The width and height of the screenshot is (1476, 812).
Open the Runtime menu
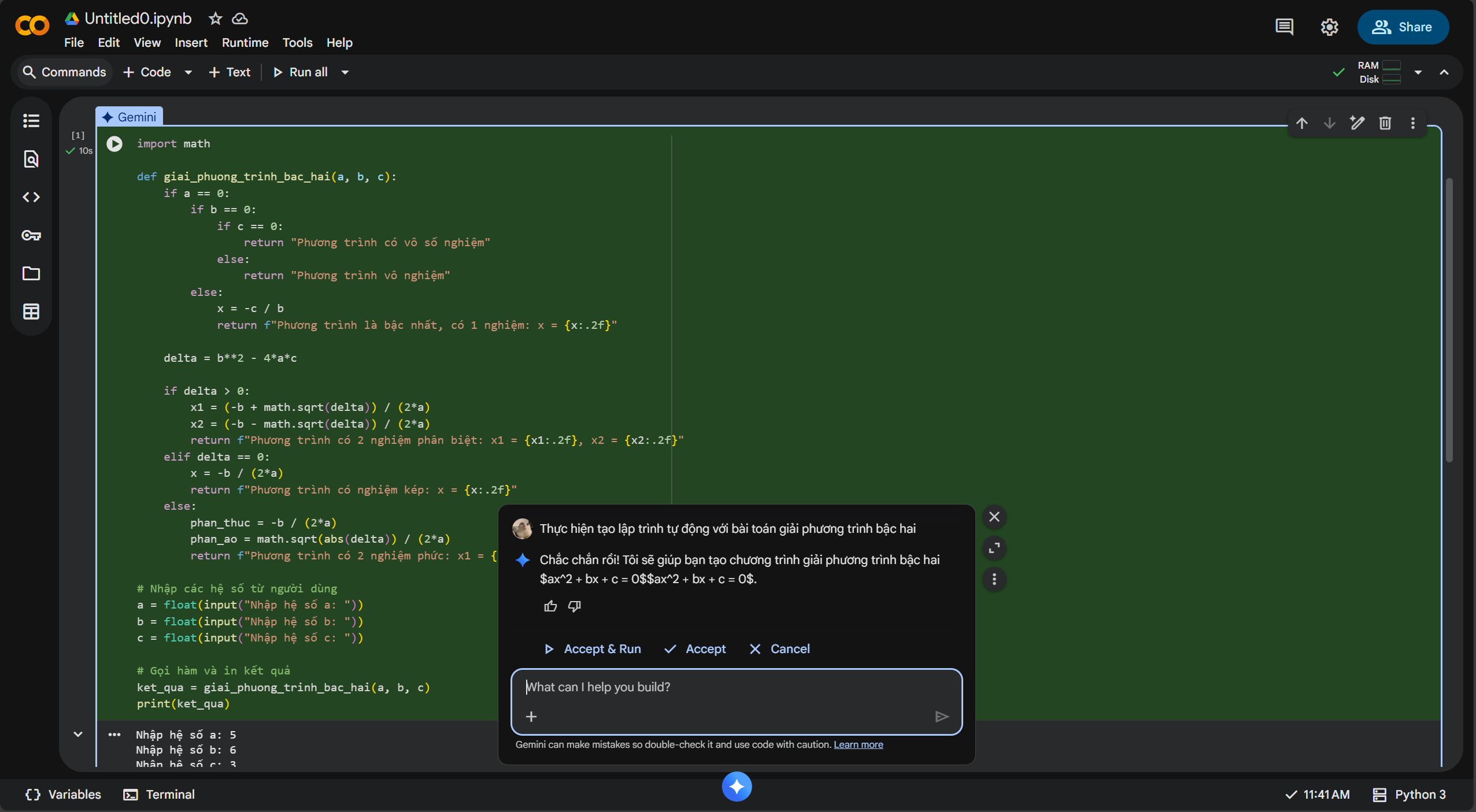(245, 43)
